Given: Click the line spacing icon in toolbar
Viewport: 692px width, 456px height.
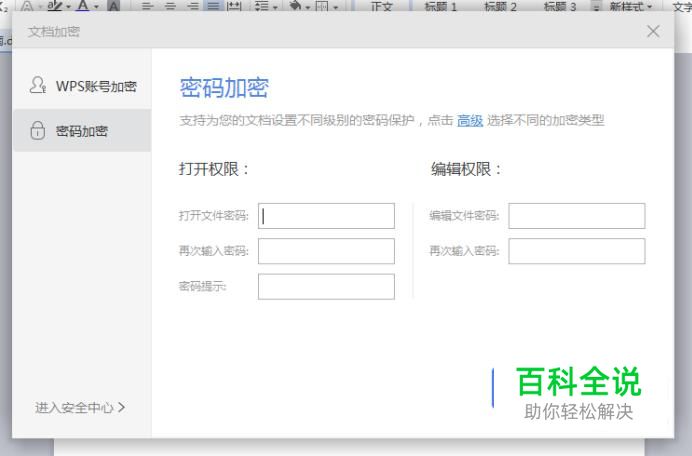Looking at the screenshot, I should coord(262,6).
